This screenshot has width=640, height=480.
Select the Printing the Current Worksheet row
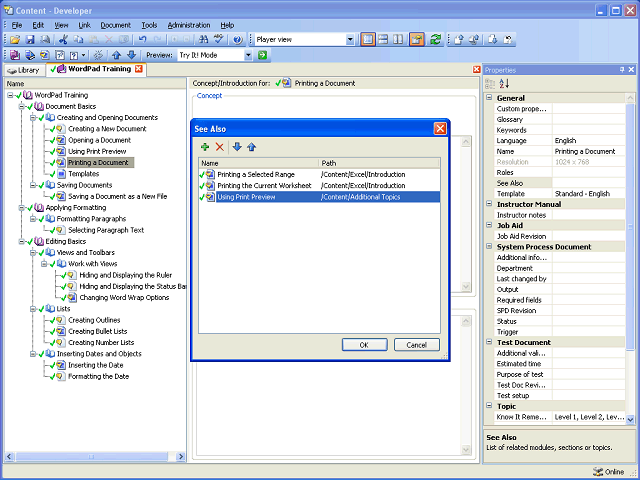coord(319,186)
